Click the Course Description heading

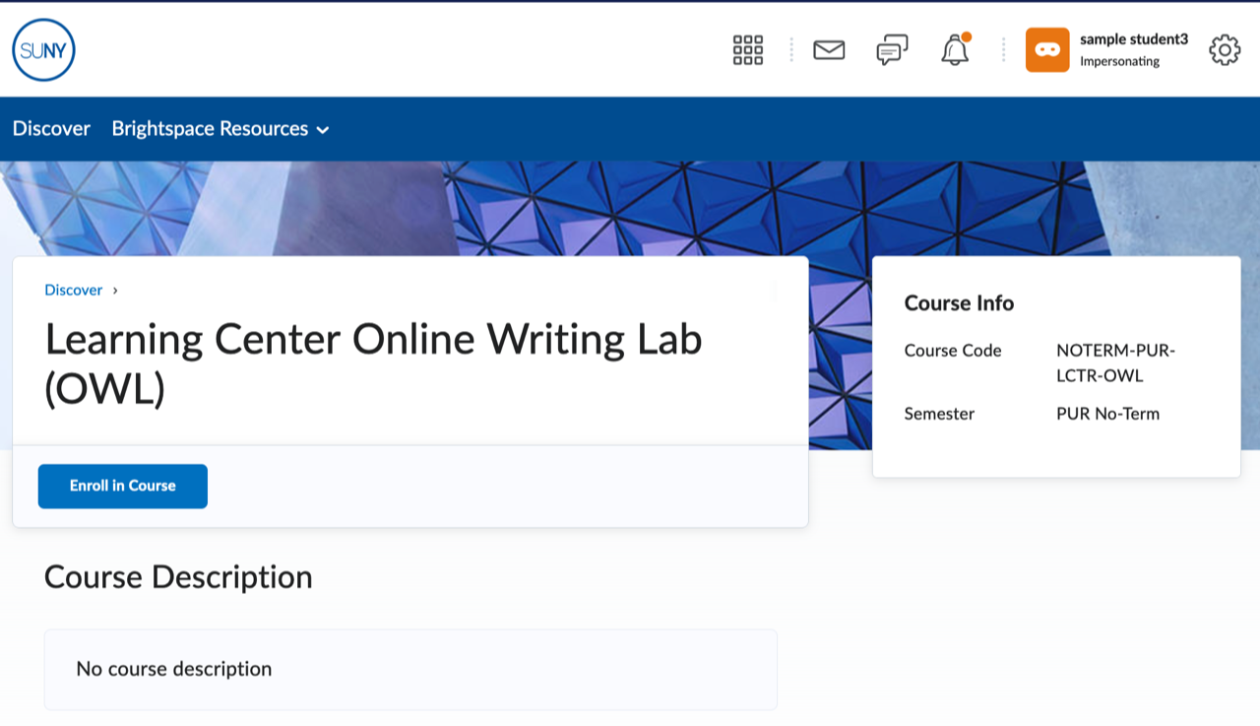pyautogui.click(x=177, y=577)
